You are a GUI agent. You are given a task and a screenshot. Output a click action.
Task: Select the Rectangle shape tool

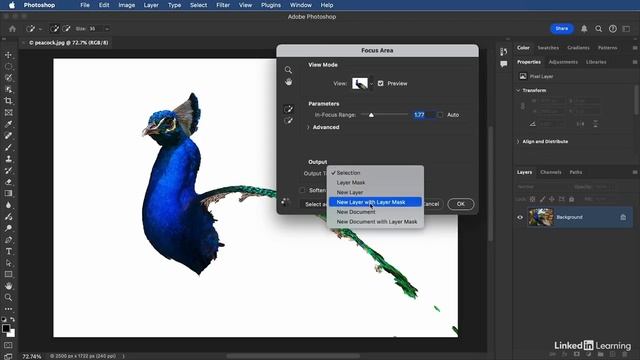pos(8,274)
